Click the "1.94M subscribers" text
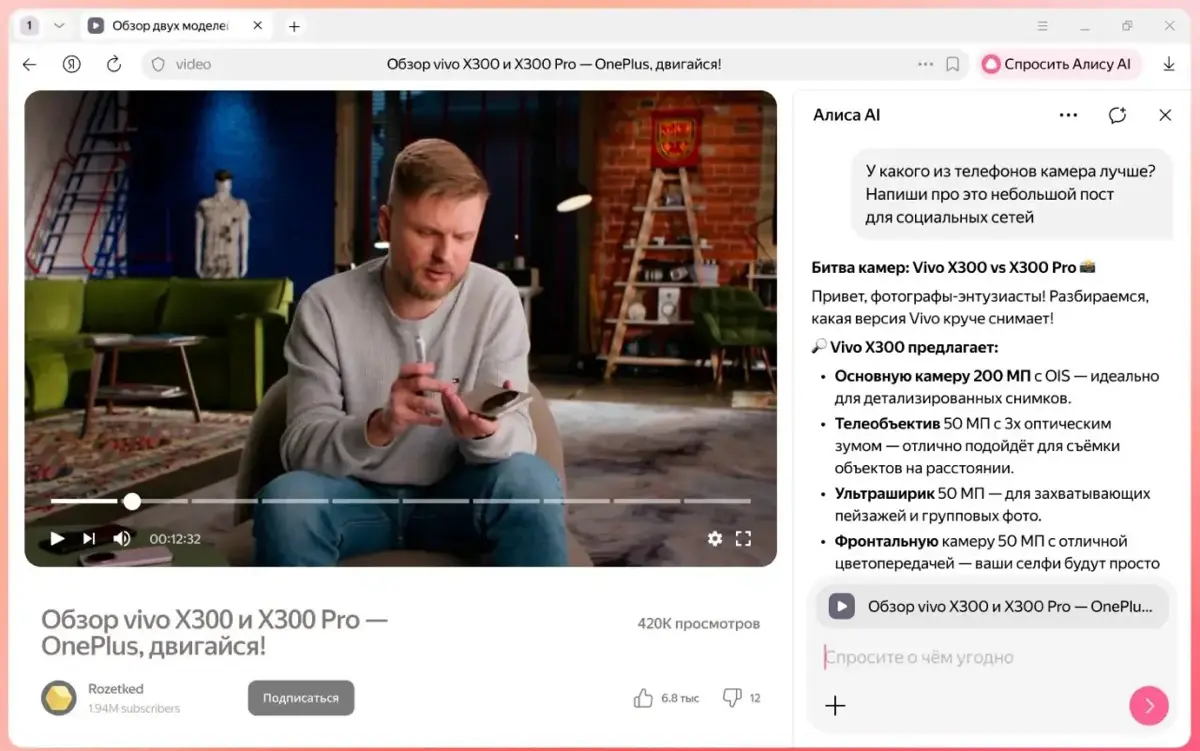The height and width of the screenshot is (751, 1200). (134, 709)
